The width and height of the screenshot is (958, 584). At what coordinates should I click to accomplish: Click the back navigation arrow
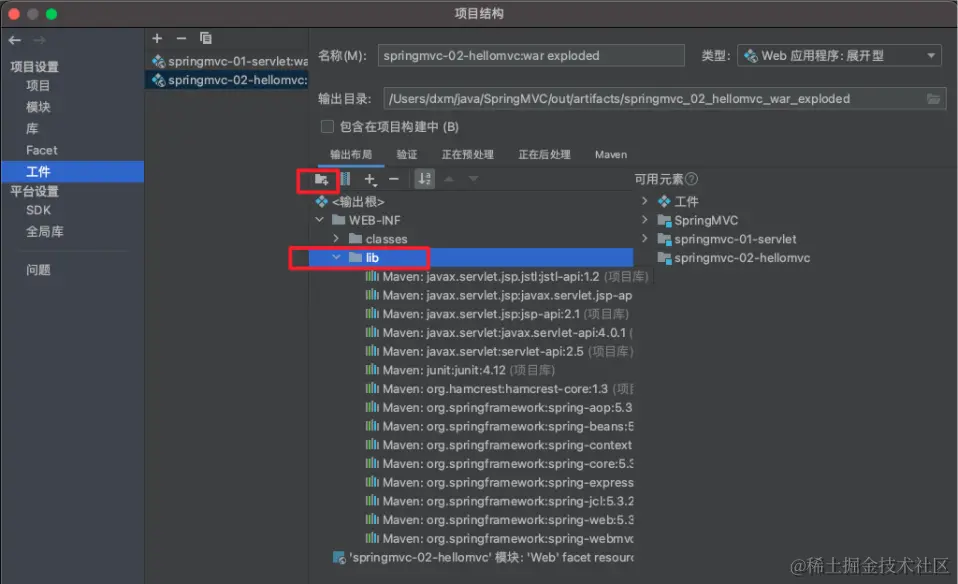[15, 40]
